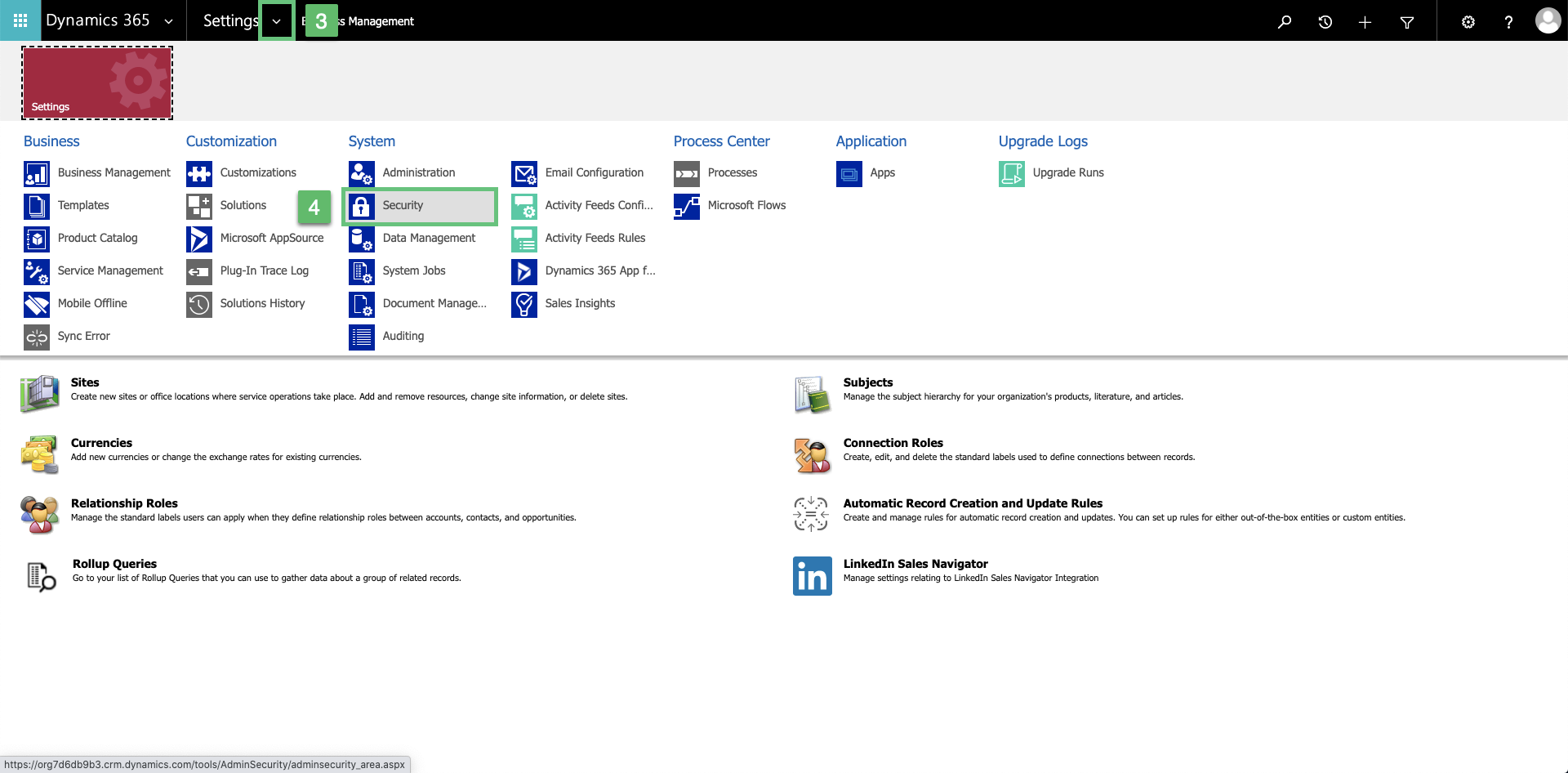Screen dimensions: 1568x773
Task: Select Dynamics 365 App for Outlook item
Action: (x=600, y=270)
